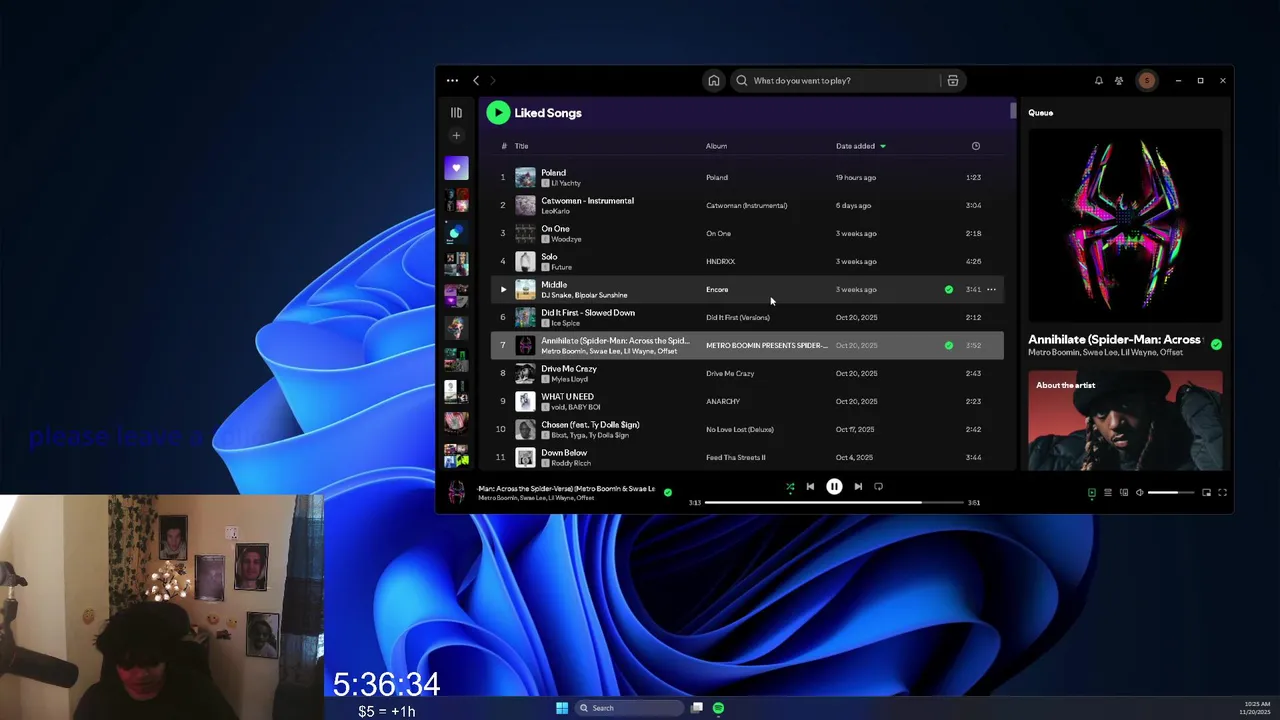Viewport: 1280px width, 720px height.
Task: Open About the artist card
Action: click(1125, 420)
